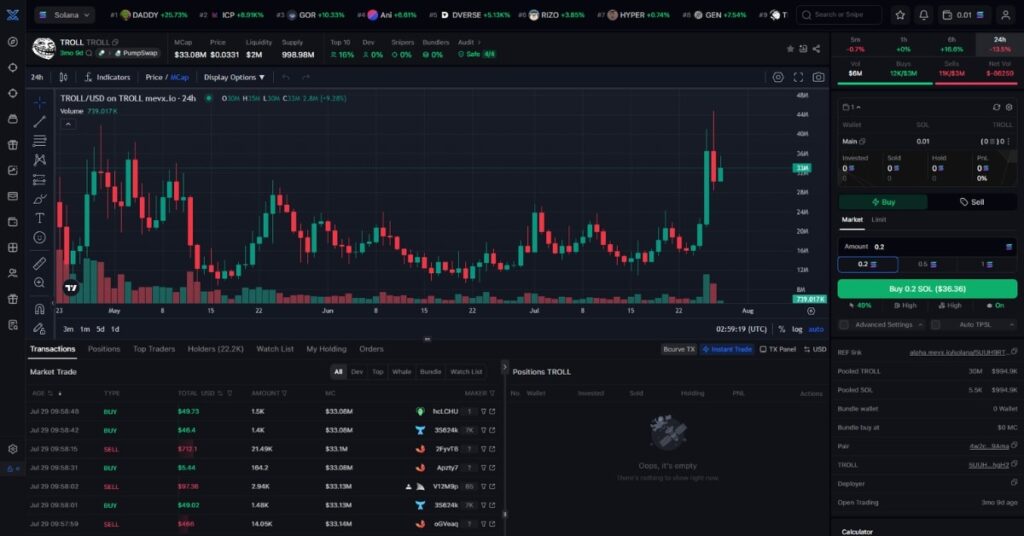This screenshot has height=536, width=1024.
Task: Select the forecasting and measurement tool
Action: pyautogui.click(x=39, y=180)
